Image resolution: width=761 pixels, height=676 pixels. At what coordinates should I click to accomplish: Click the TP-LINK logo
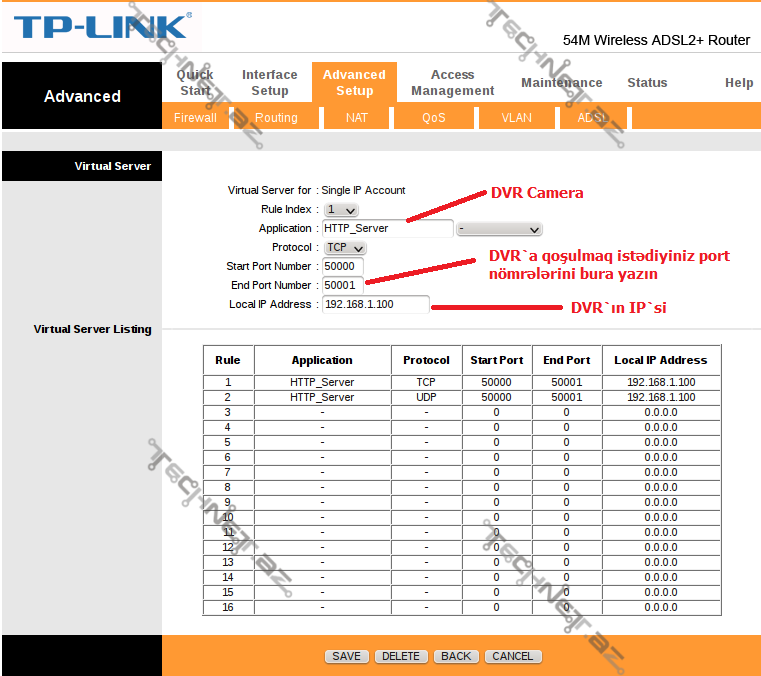[100, 27]
